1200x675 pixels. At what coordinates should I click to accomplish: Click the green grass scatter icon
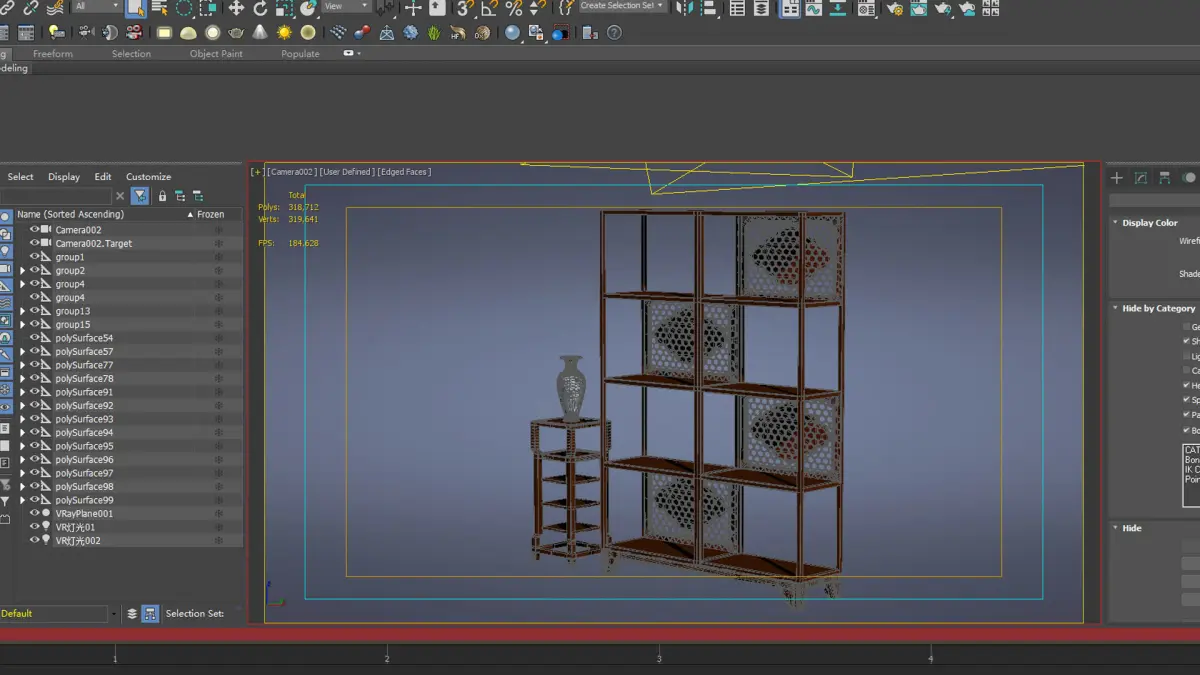coord(434,33)
